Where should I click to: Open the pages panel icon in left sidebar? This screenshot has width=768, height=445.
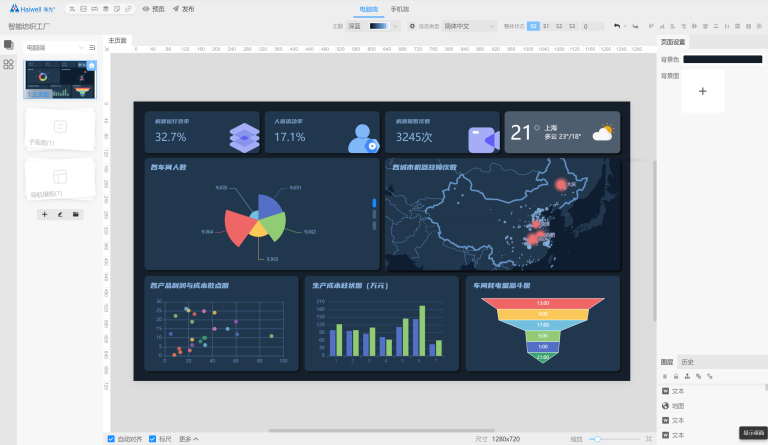8,46
